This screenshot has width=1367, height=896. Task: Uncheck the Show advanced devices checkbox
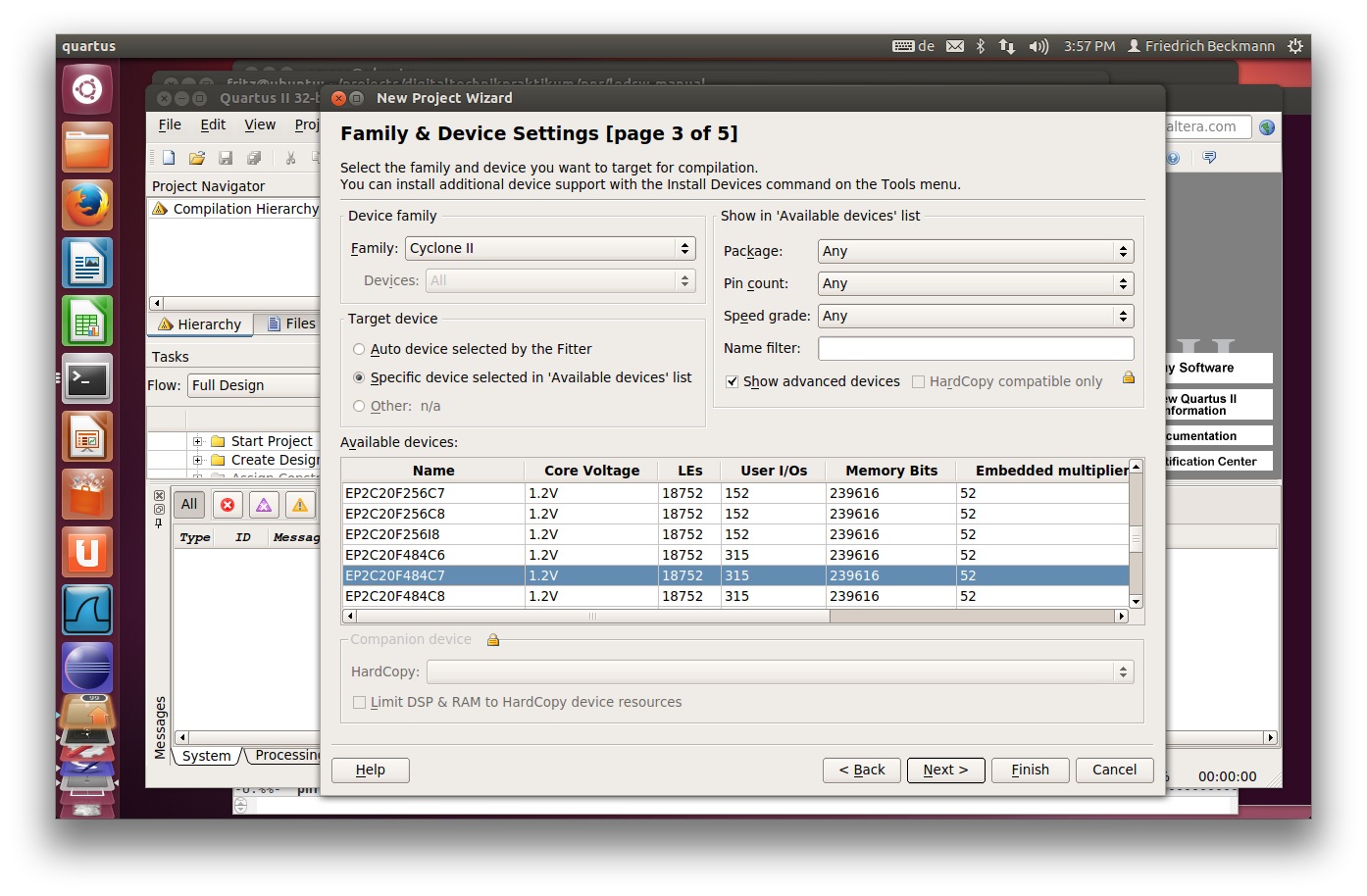click(732, 382)
